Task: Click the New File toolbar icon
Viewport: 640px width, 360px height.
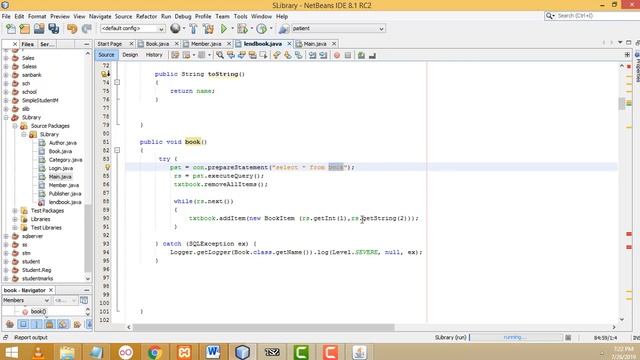Action: click(11, 29)
